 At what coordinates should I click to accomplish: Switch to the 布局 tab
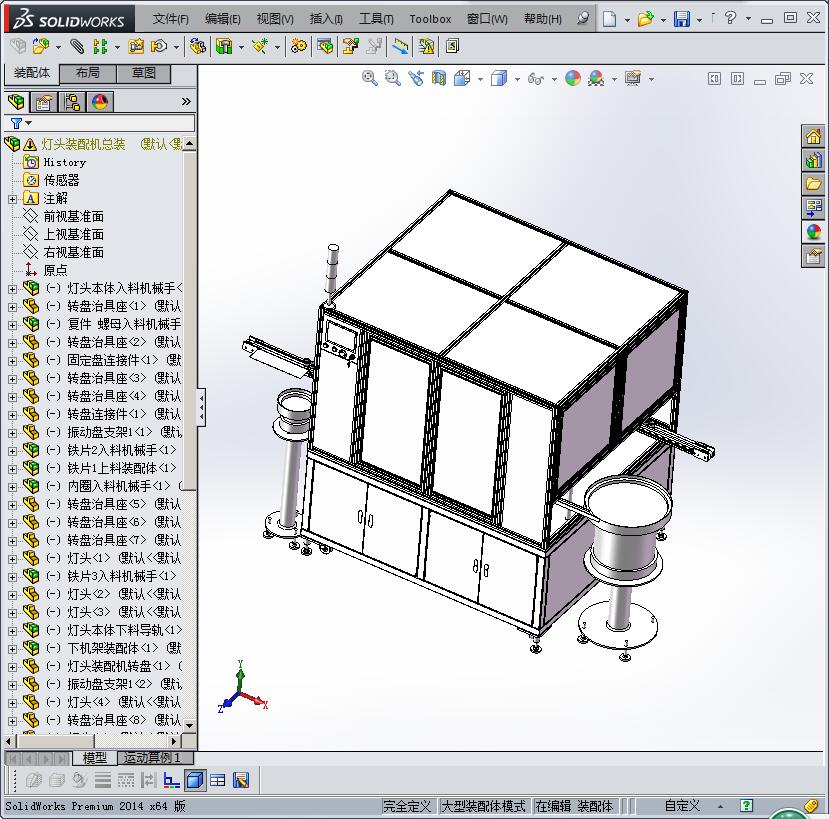tap(88, 73)
